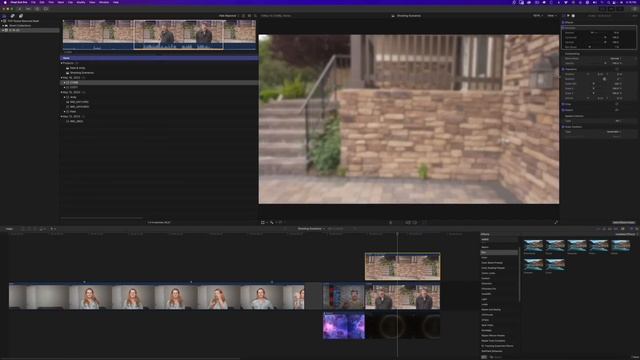Open the Hide Rejected filter dropdown
The image size is (640, 360).
(x=228, y=16)
